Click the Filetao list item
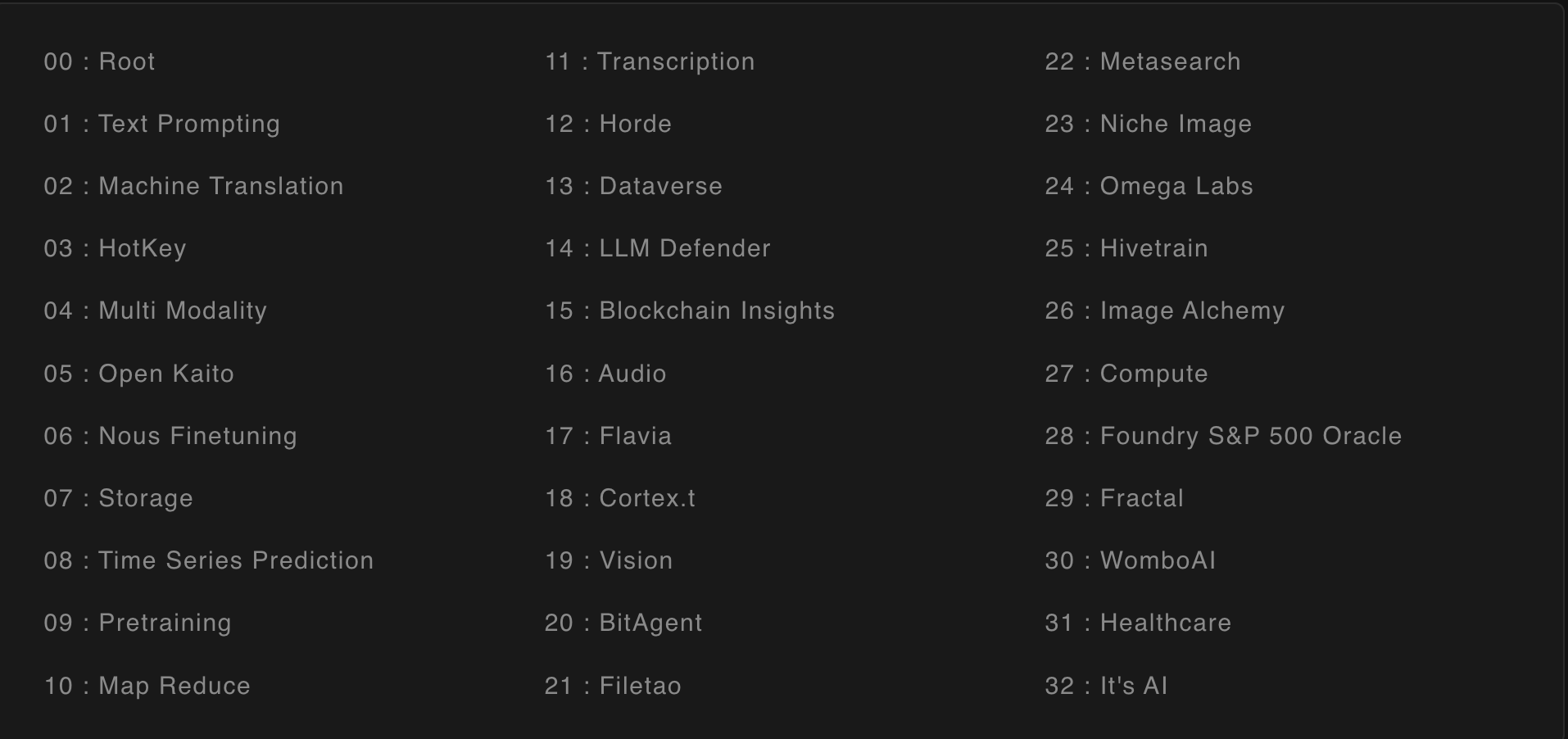1568x739 pixels. [x=613, y=686]
